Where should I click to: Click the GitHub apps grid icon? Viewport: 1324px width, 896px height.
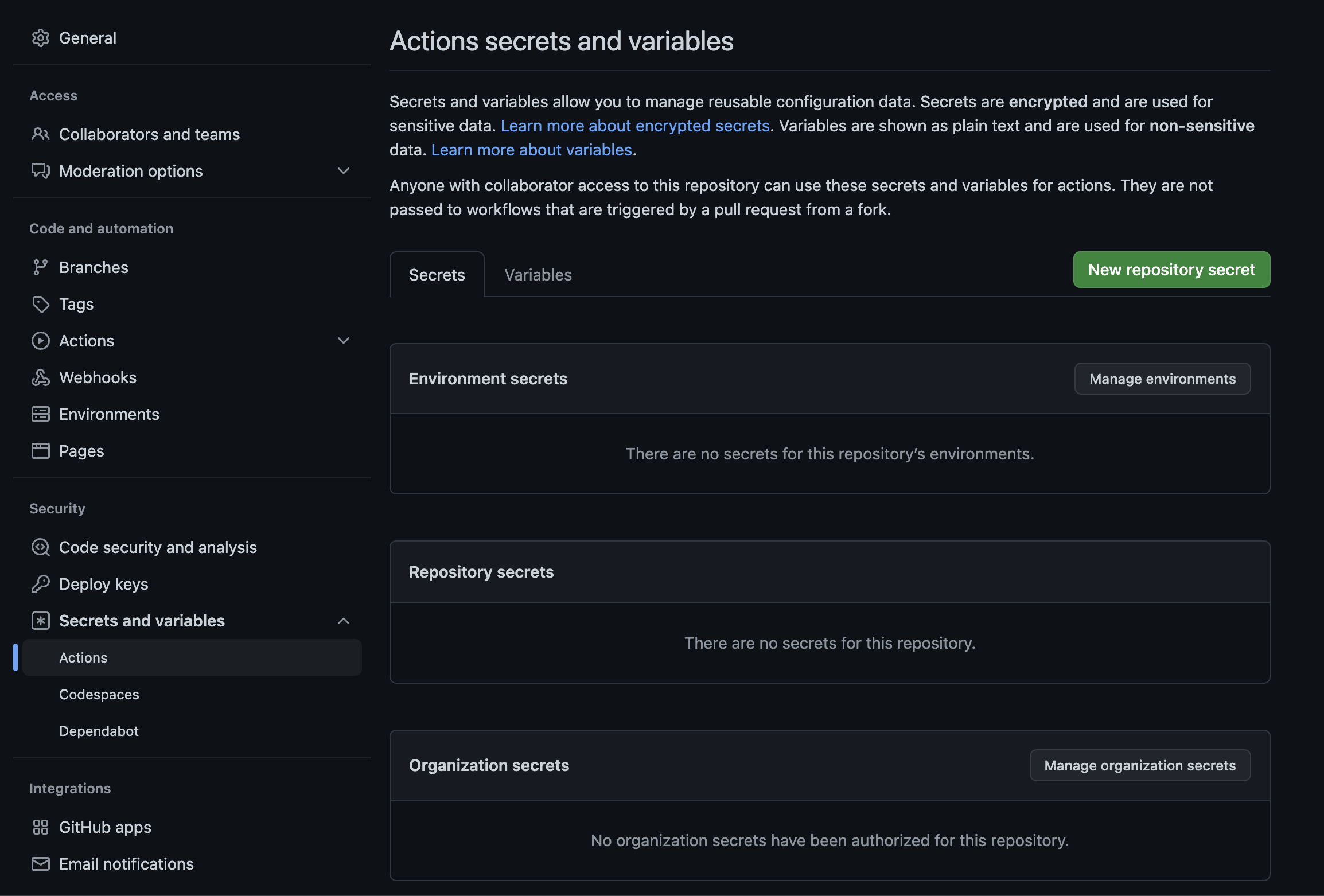40,827
